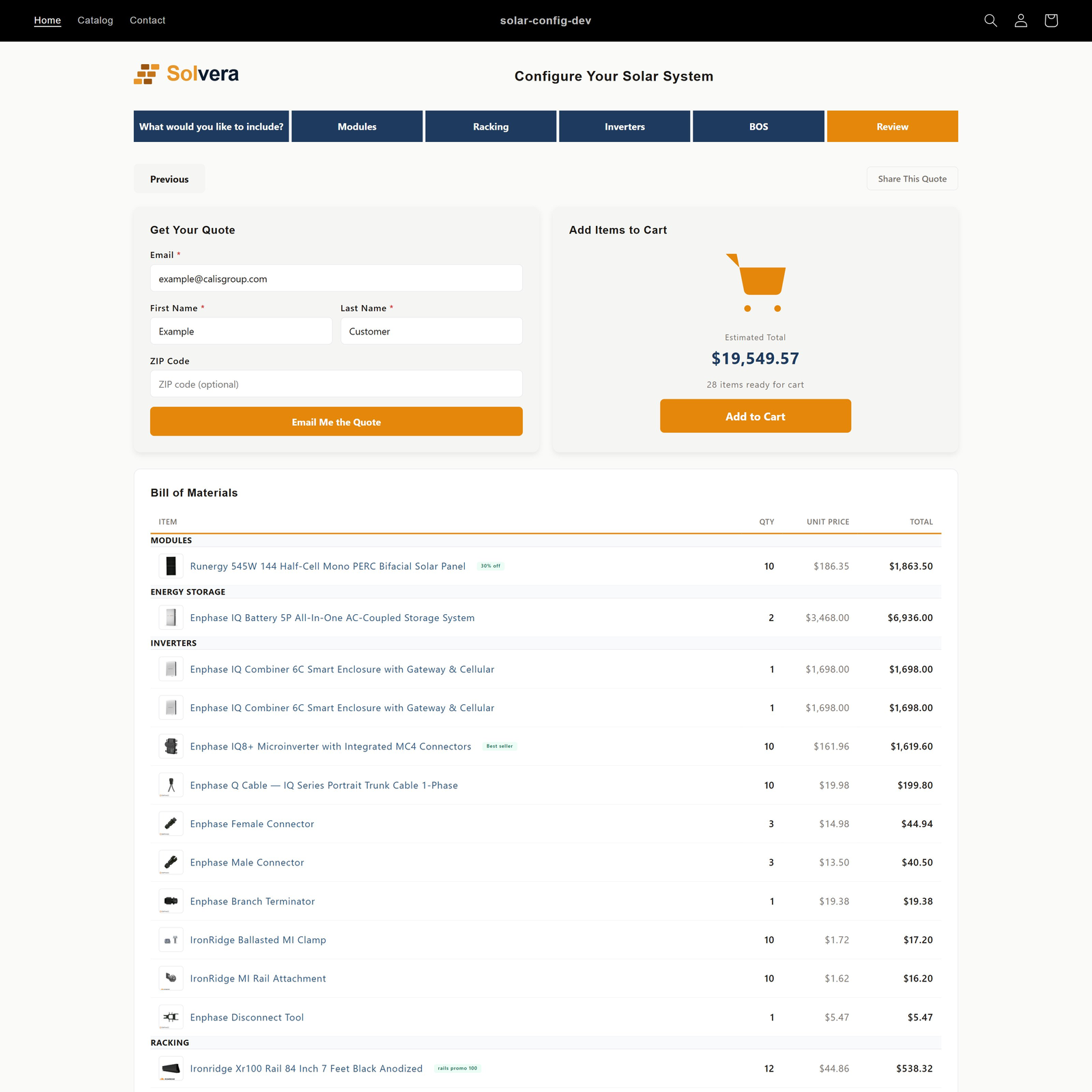Open IronRidge MI Rail Attachment link
This screenshot has width=1092, height=1092.
tap(258, 979)
